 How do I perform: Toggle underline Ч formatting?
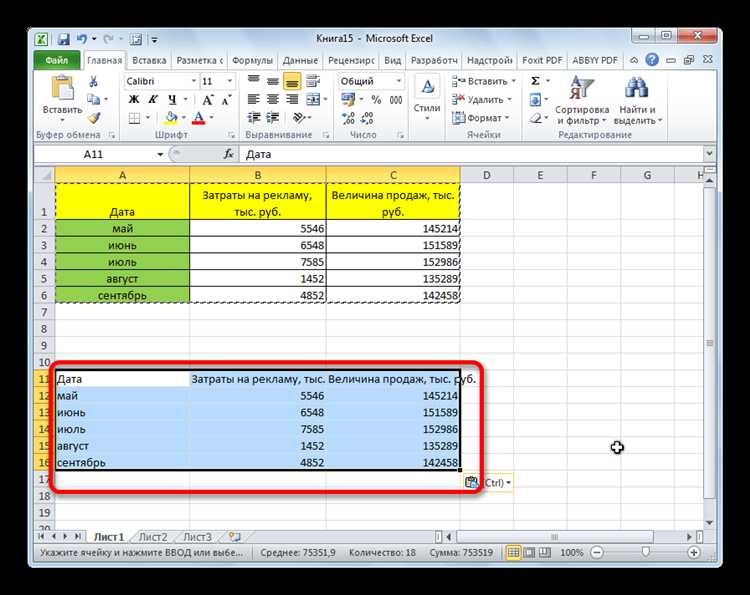172,99
